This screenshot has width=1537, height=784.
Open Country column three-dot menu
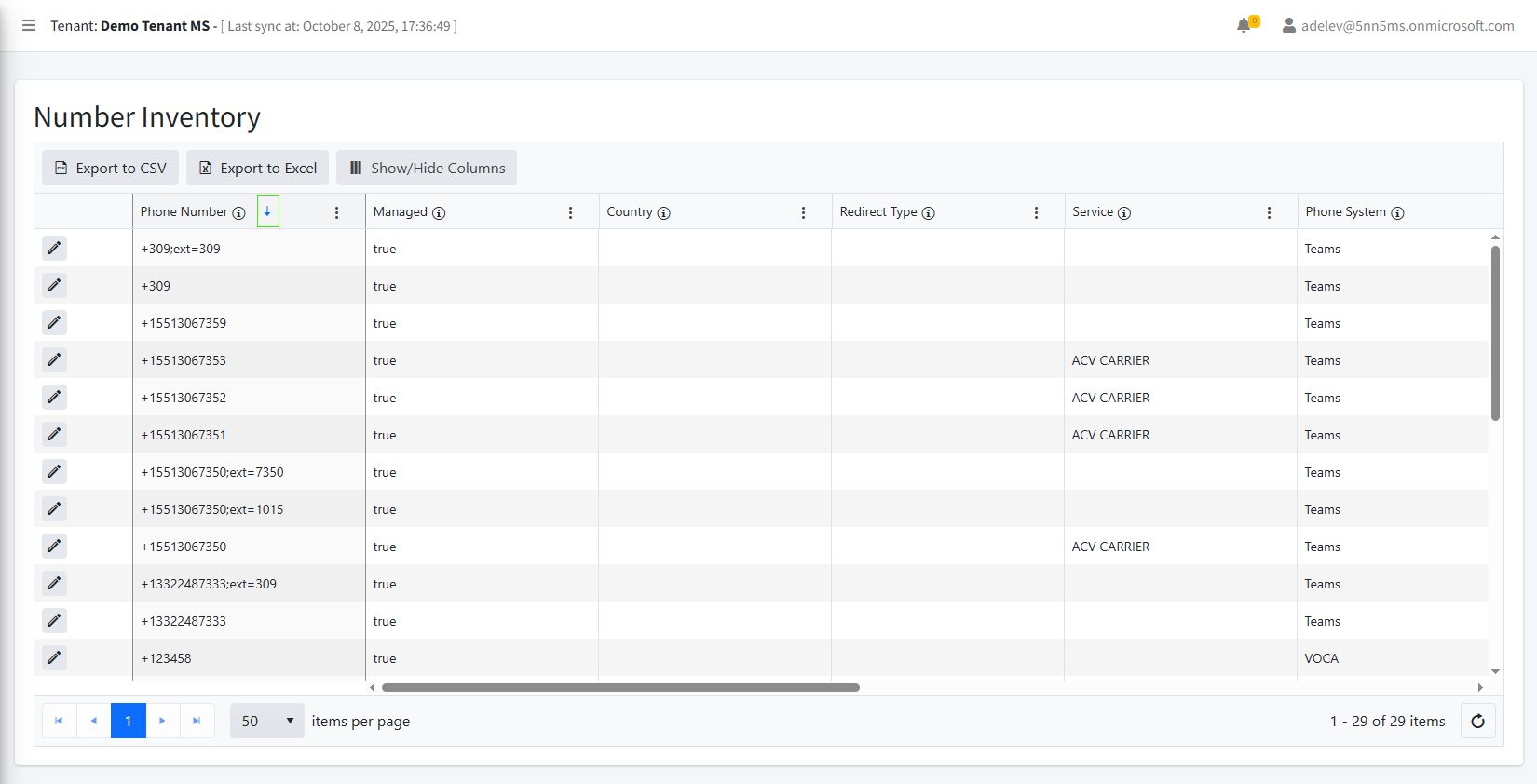point(803,213)
